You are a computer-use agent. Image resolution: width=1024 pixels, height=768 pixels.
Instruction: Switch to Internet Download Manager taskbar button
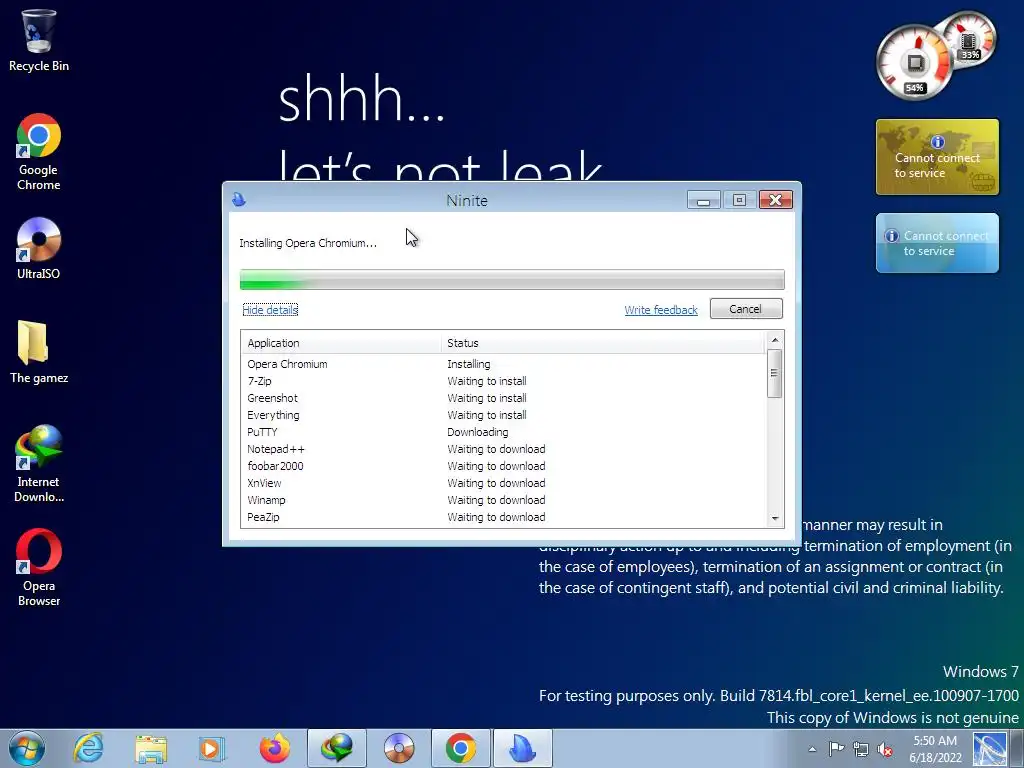pos(336,748)
